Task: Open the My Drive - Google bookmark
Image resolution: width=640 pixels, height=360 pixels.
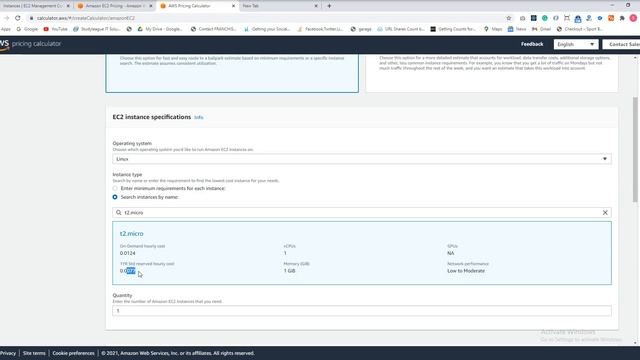Action: [x=160, y=29]
